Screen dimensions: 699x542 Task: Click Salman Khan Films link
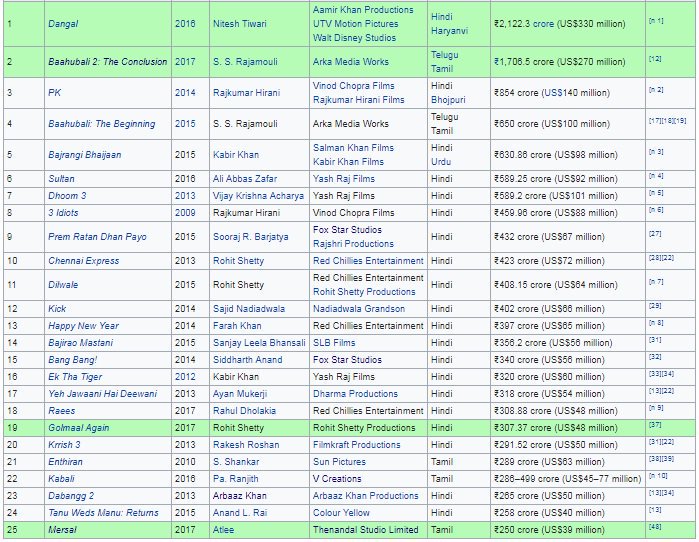[353, 148]
